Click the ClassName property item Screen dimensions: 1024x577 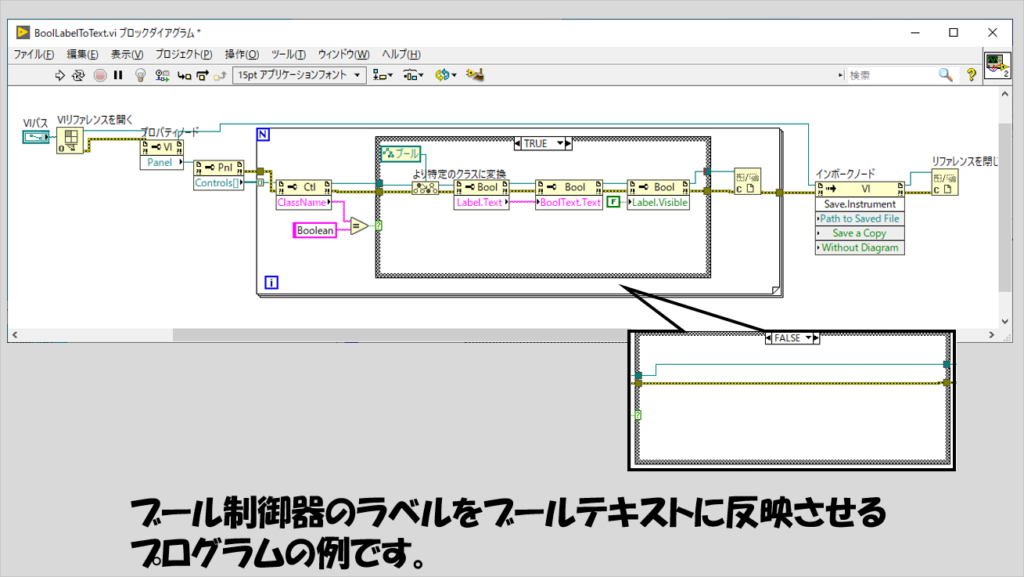tap(303, 202)
